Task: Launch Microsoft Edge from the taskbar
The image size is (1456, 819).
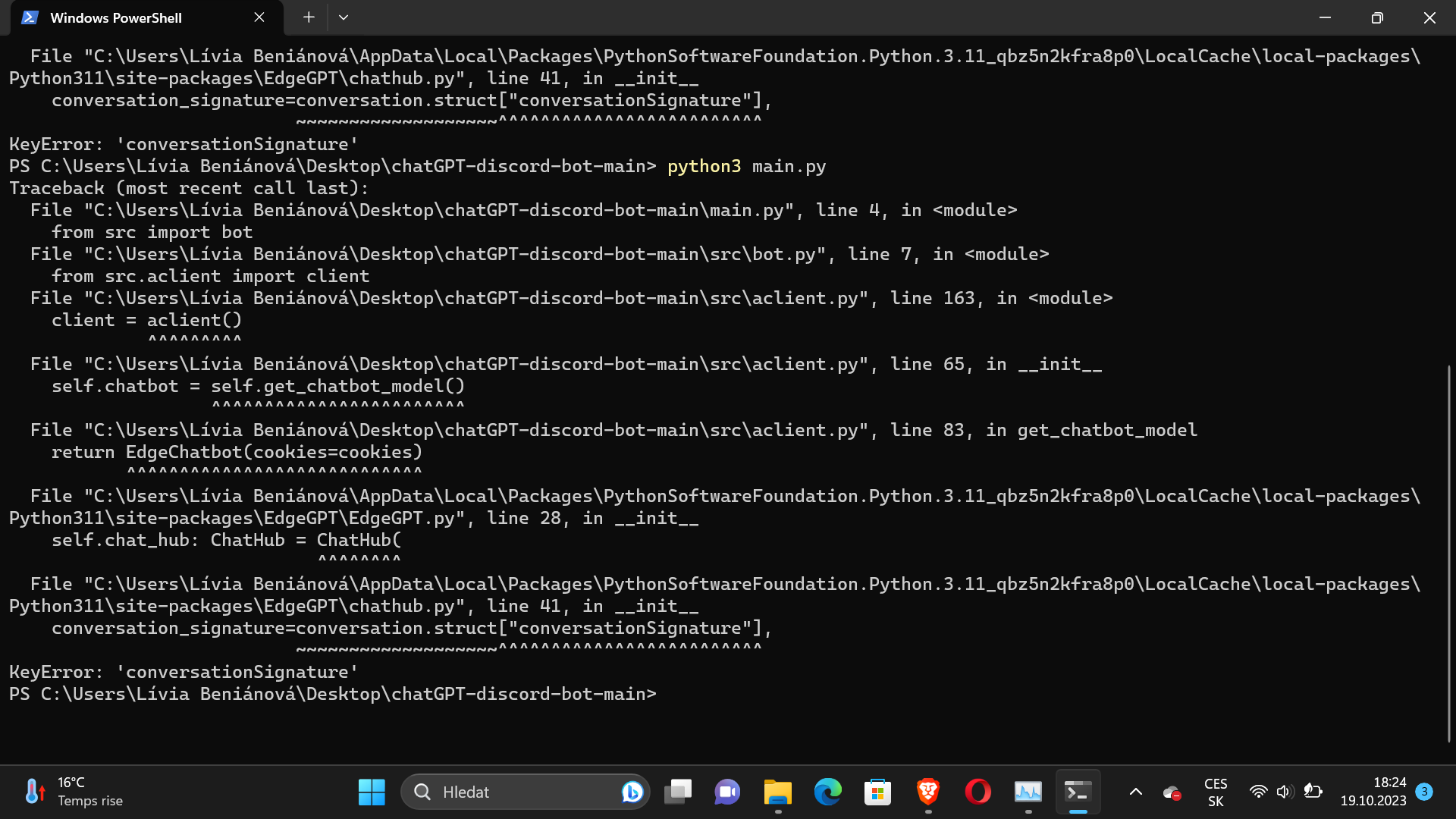Action: coord(827,792)
